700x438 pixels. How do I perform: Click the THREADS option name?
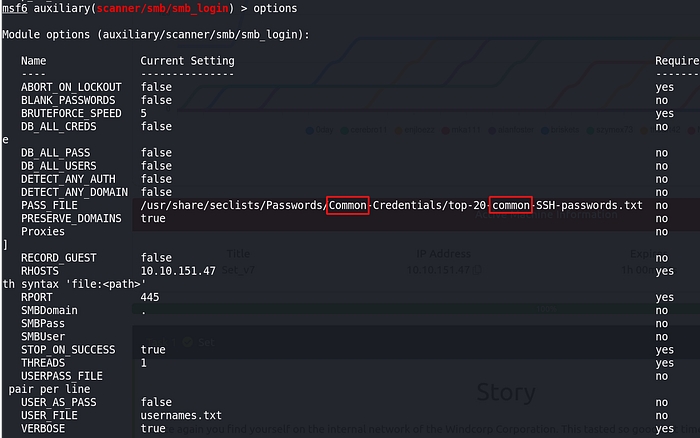point(42,362)
